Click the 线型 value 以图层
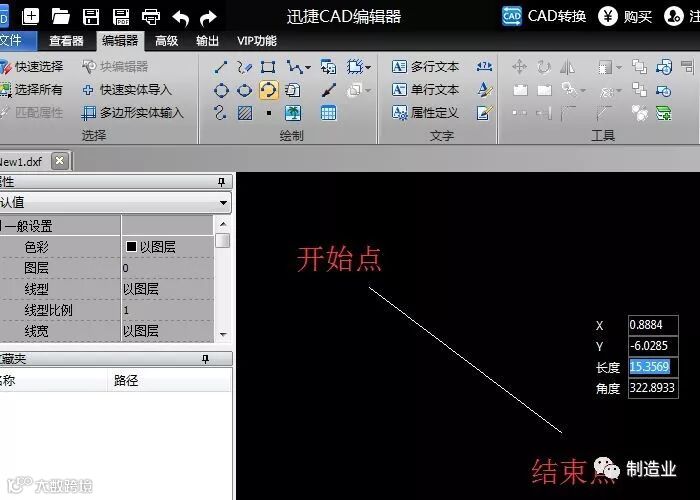Viewport: 700px width, 500px height. (167, 289)
